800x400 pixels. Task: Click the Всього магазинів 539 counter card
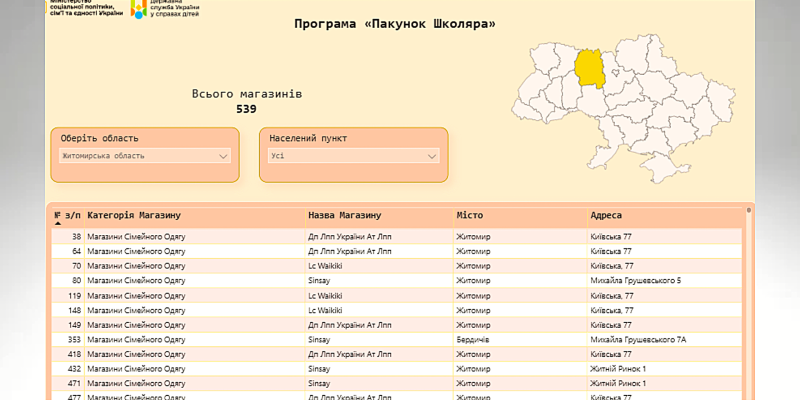pos(246,101)
